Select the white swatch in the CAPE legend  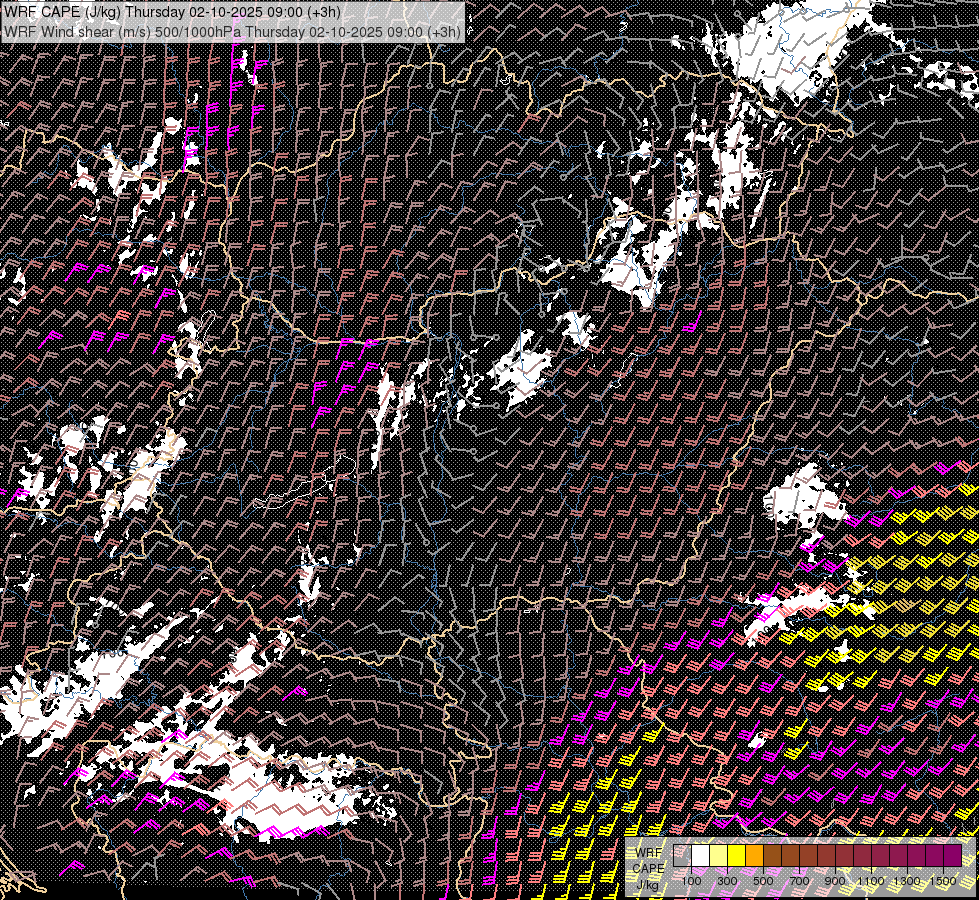(x=700, y=856)
